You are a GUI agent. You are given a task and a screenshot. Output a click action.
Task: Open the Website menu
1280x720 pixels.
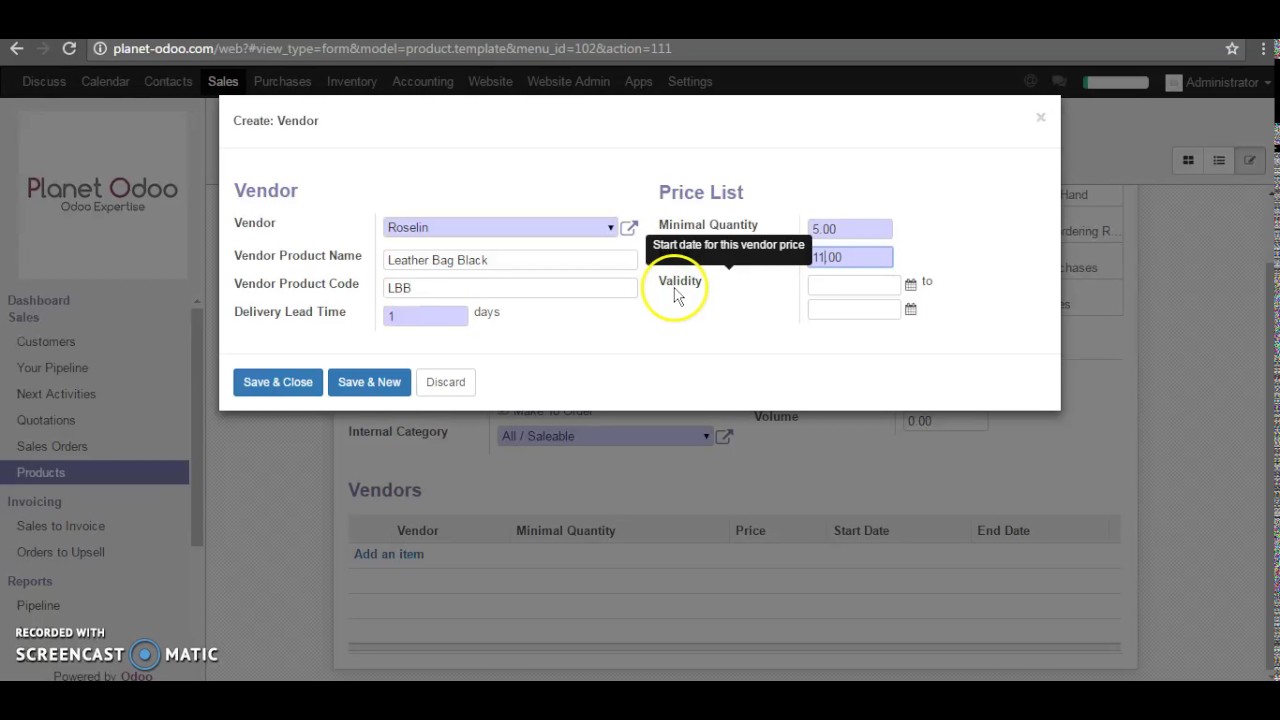[x=490, y=82]
